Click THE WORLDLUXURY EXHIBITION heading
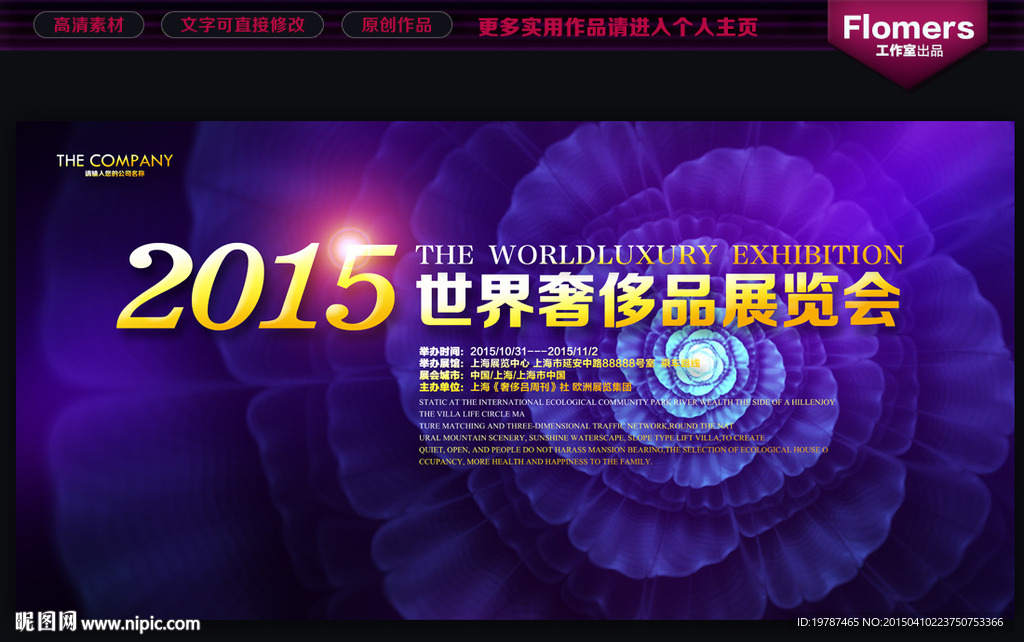 click(660, 255)
